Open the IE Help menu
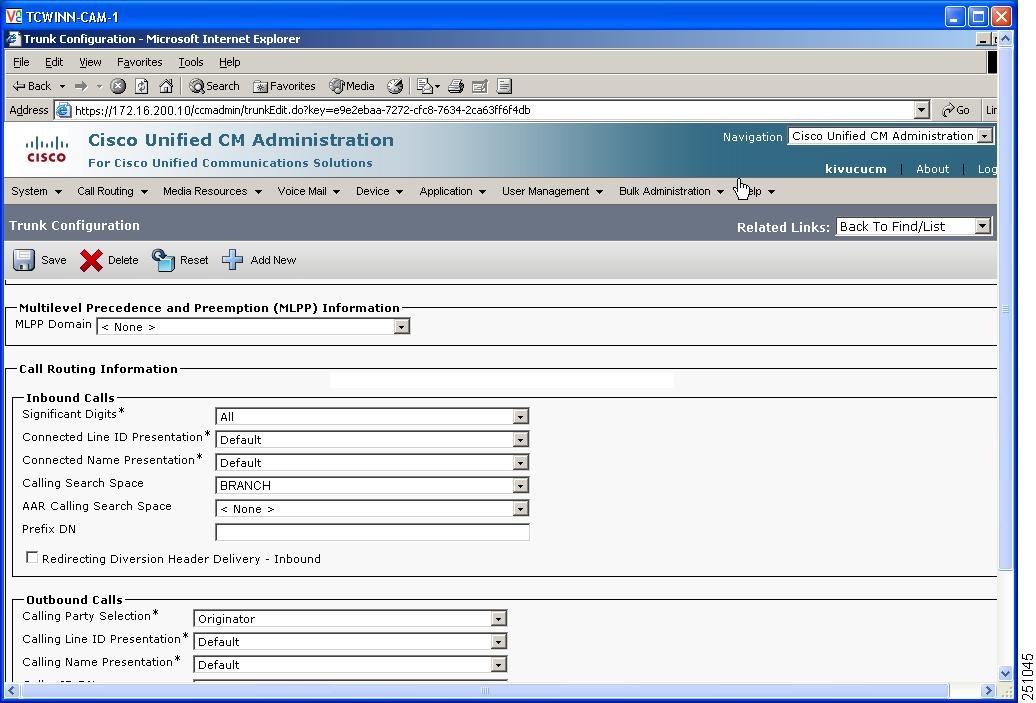The height and width of the screenshot is (703, 1036). [230, 62]
